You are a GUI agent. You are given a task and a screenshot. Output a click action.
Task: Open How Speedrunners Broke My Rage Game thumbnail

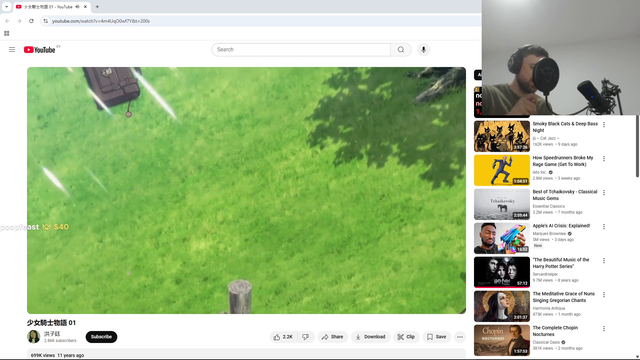click(x=502, y=170)
